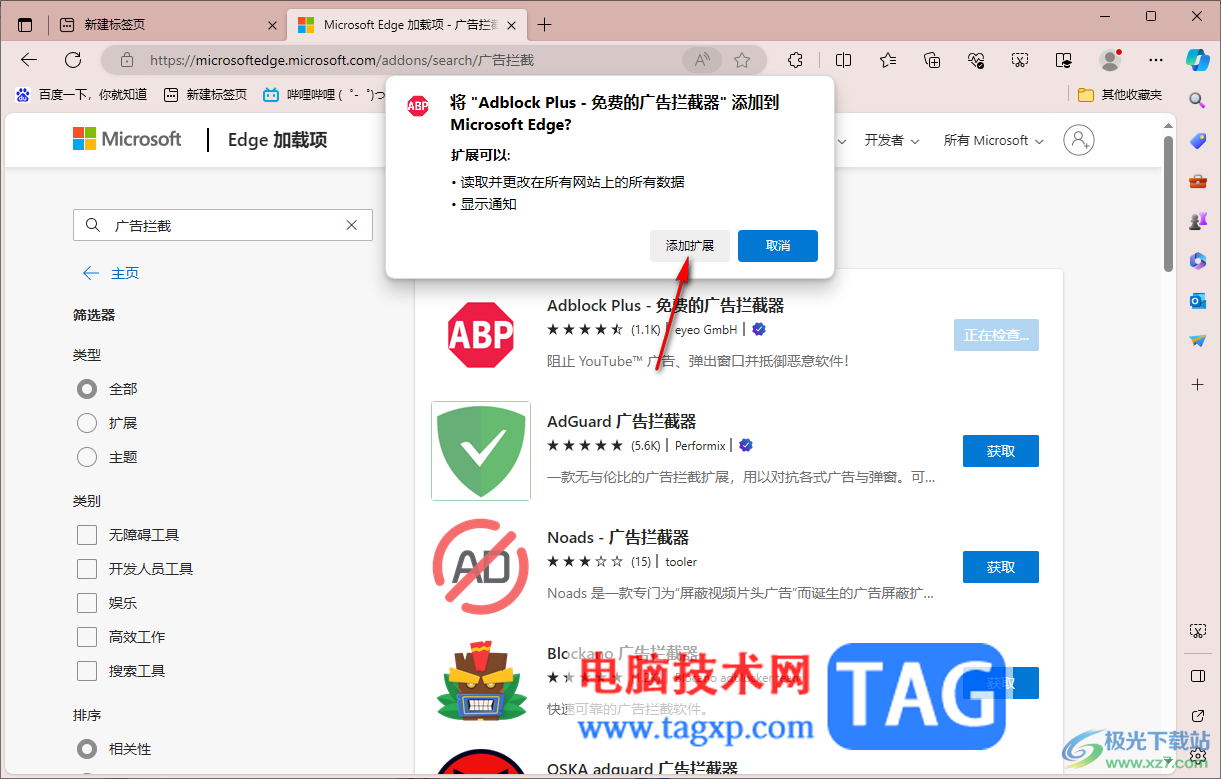
Task: Click 取消 button in dialog
Action: (x=778, y=246)
